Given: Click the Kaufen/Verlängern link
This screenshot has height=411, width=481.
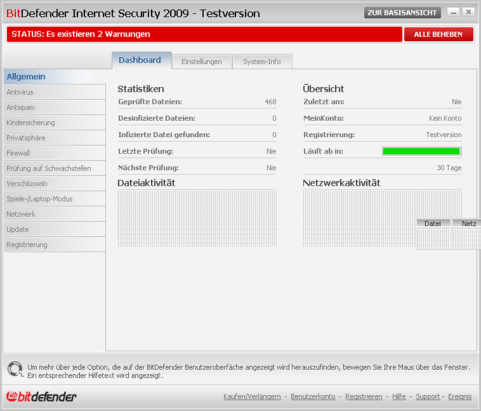Looking at the screenshot, I should (252, 397).
